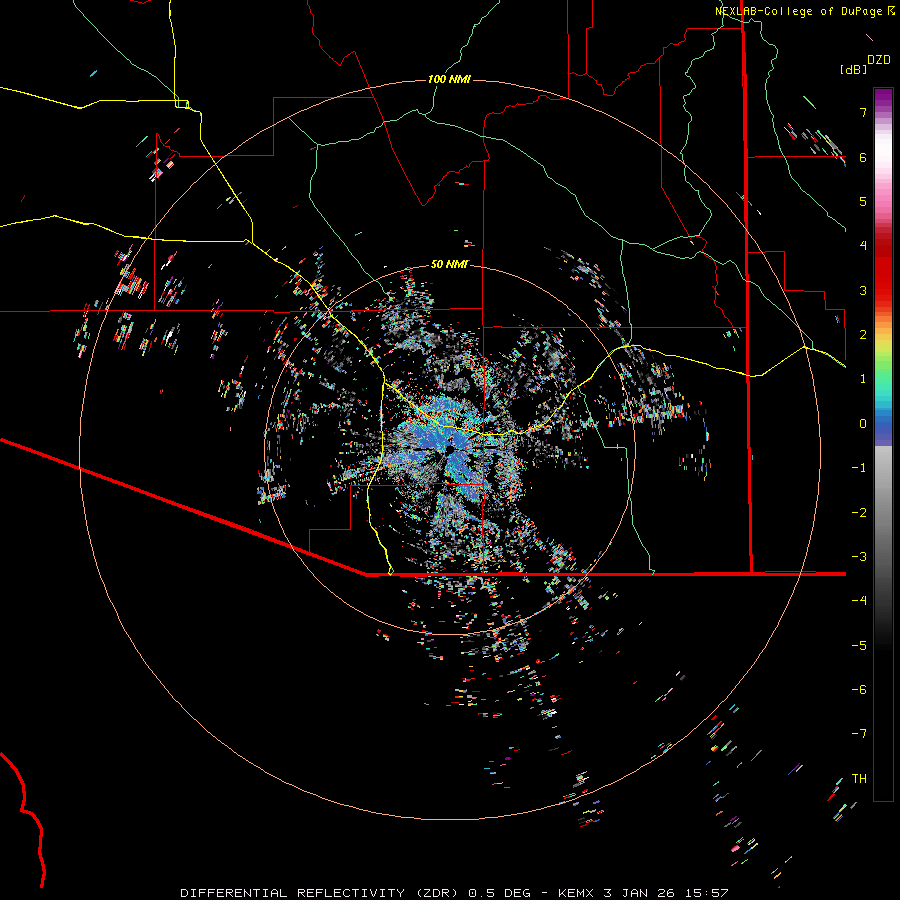Click the TH label on the color scale
The height and width of the screenshot is (900, 900).
tap(859, 779)
